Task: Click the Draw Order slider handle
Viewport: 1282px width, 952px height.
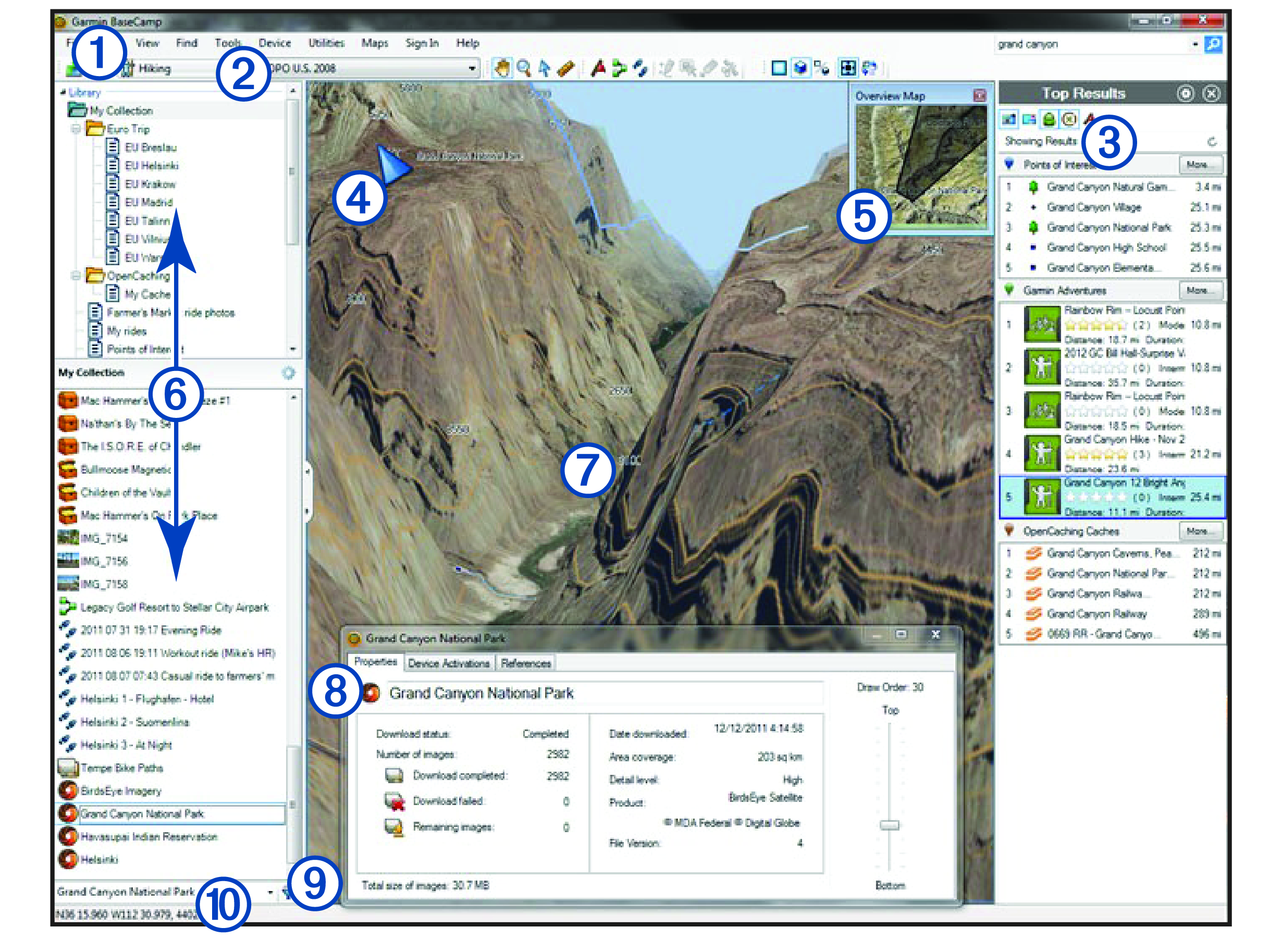Action: (889, 825)
